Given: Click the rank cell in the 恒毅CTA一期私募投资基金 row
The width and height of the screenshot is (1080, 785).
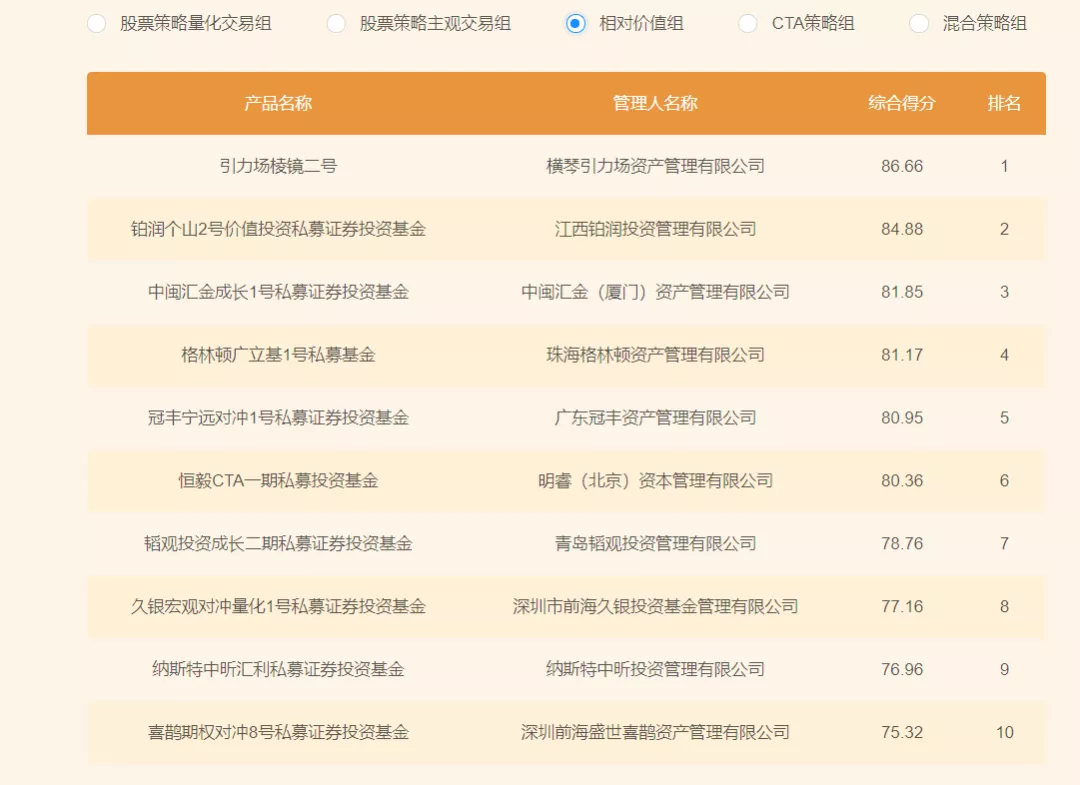Looking at the screenshot, I should tap(1004, 481).
